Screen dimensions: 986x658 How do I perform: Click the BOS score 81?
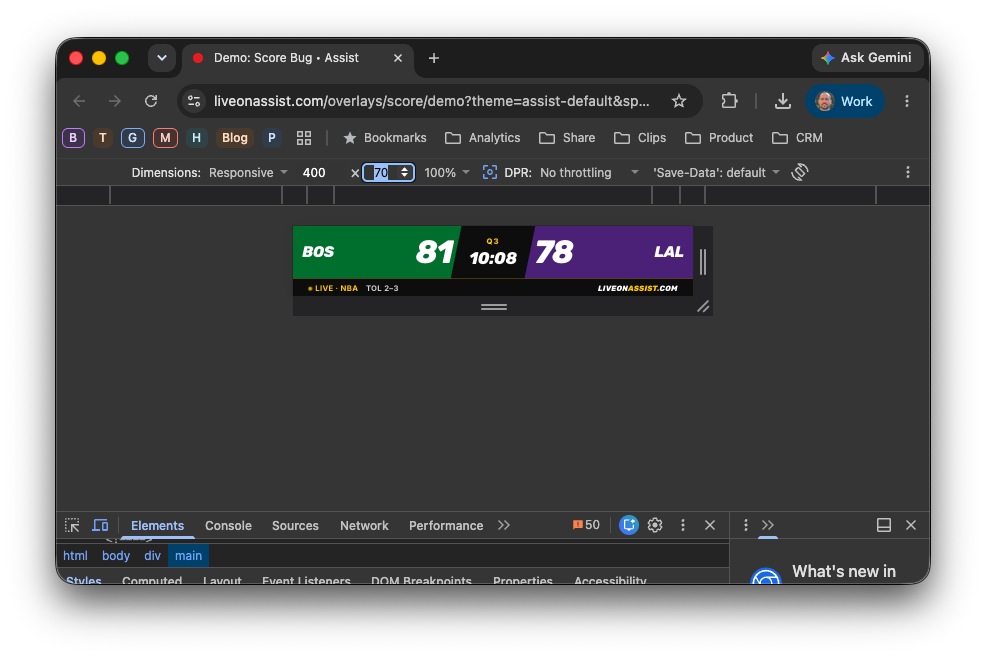coord(435,252)
